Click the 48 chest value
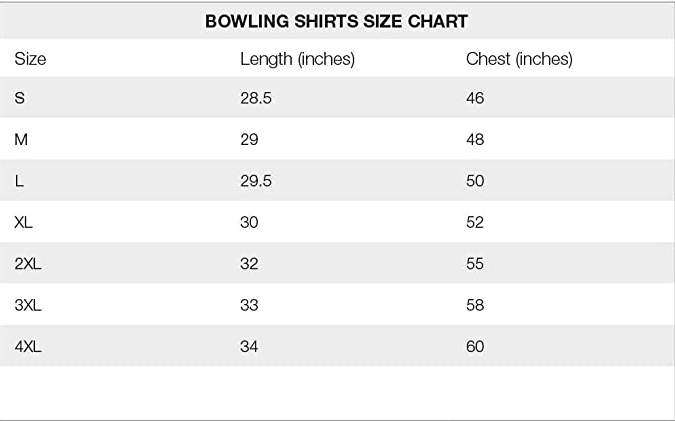The image size is (675, 421). point(475,140)
